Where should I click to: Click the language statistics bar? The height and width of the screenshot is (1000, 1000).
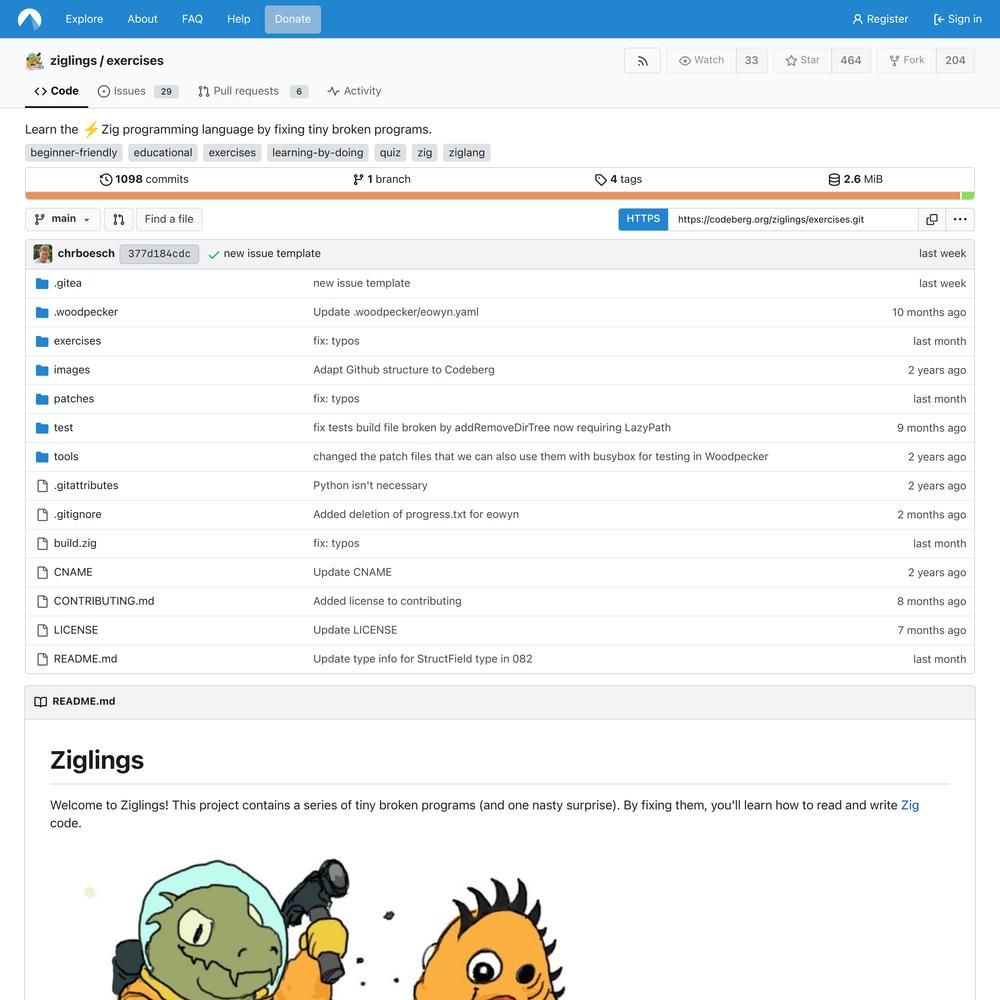pyautogui.click(x=500, y=196)
